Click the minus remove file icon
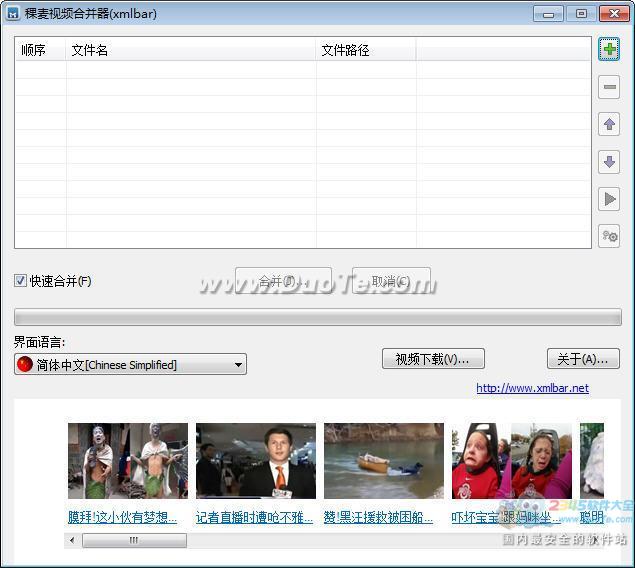Screen dimensions: 635x568 coord(609,87)
